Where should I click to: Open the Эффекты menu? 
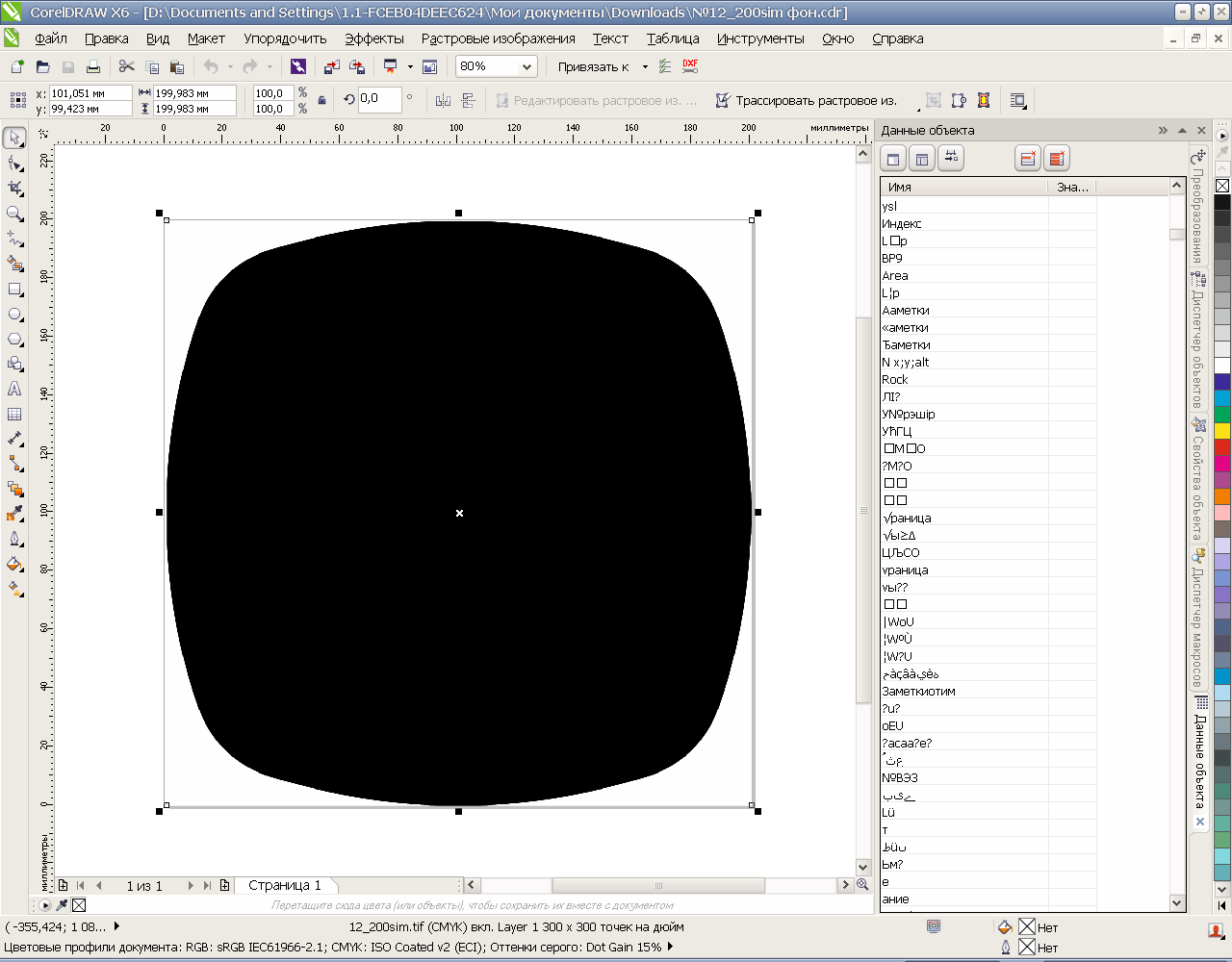[x=373, y=38]
